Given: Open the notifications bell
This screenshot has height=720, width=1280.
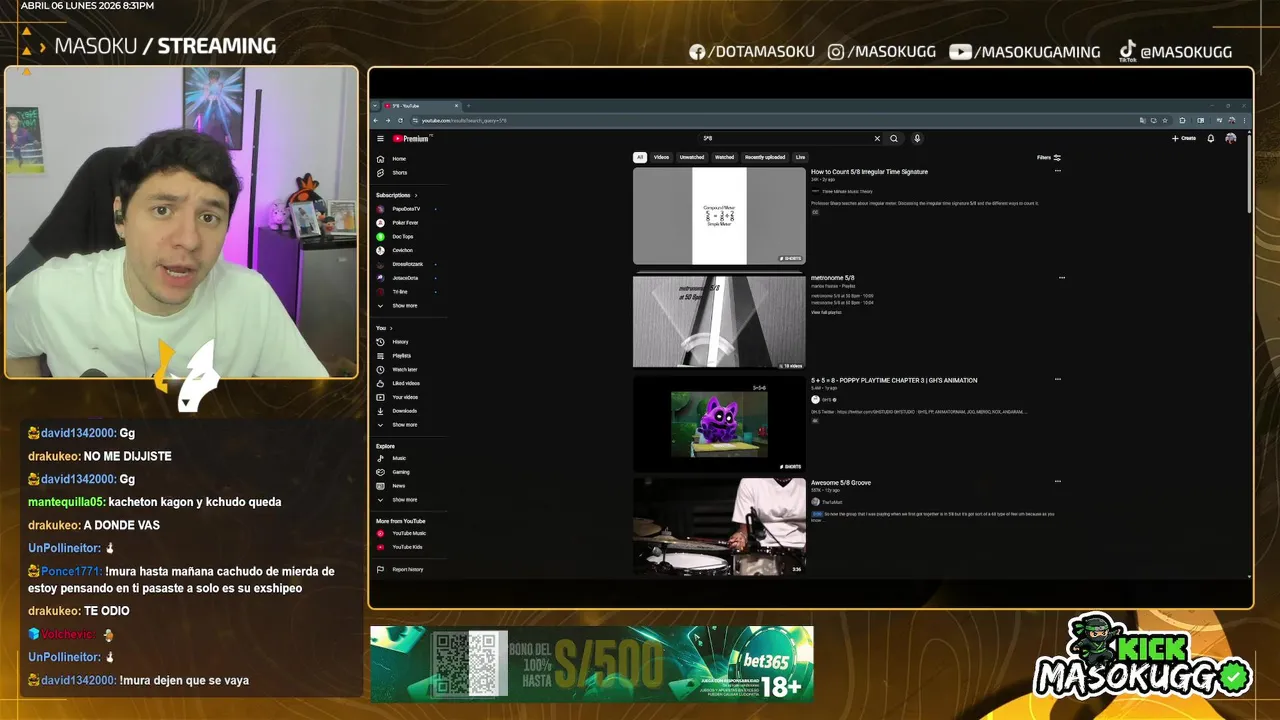Looking at the screenshot, I should point(1211,139).
